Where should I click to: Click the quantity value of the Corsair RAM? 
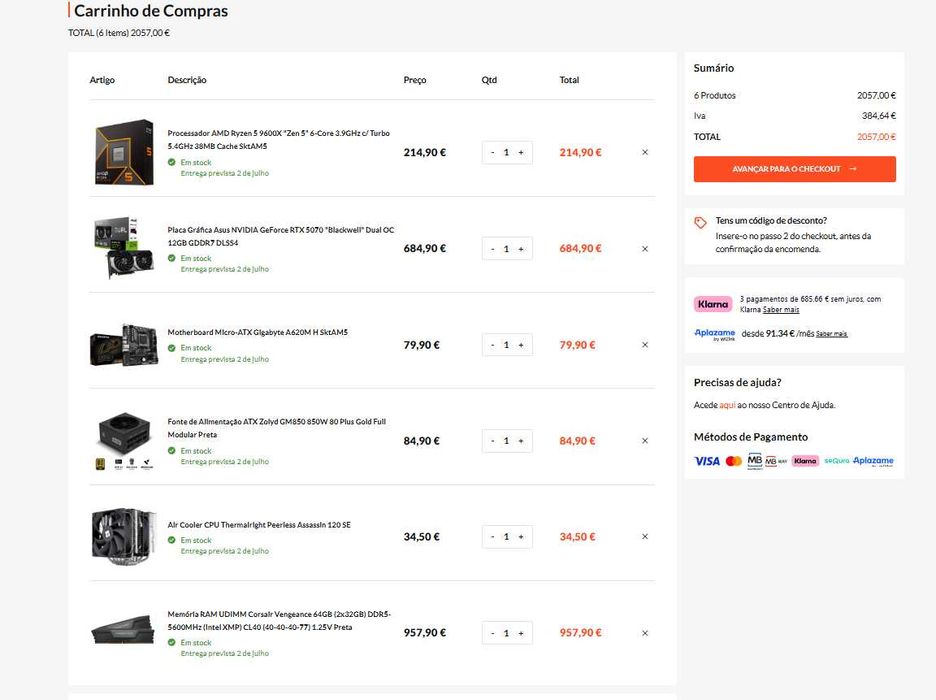pyautogui.click(x=506, y=633)
